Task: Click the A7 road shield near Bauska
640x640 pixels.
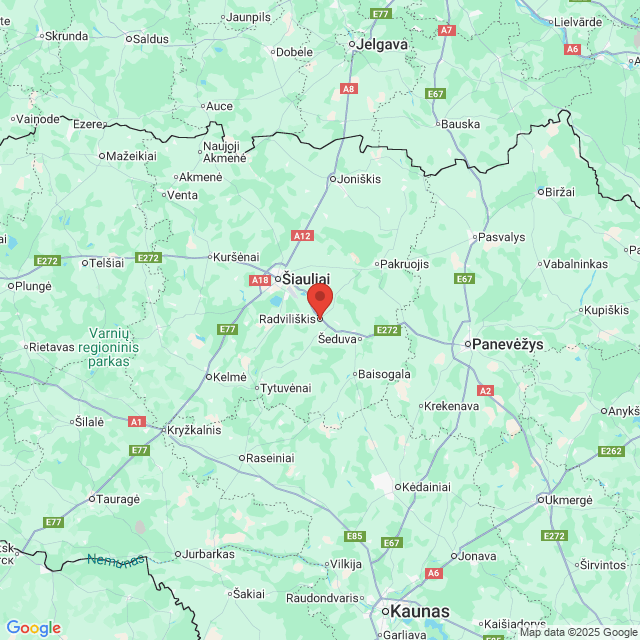Action: [447, 30]
